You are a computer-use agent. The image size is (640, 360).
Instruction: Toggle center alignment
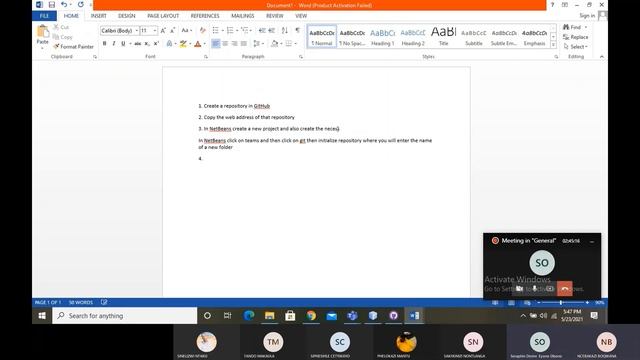click(225, 44)
